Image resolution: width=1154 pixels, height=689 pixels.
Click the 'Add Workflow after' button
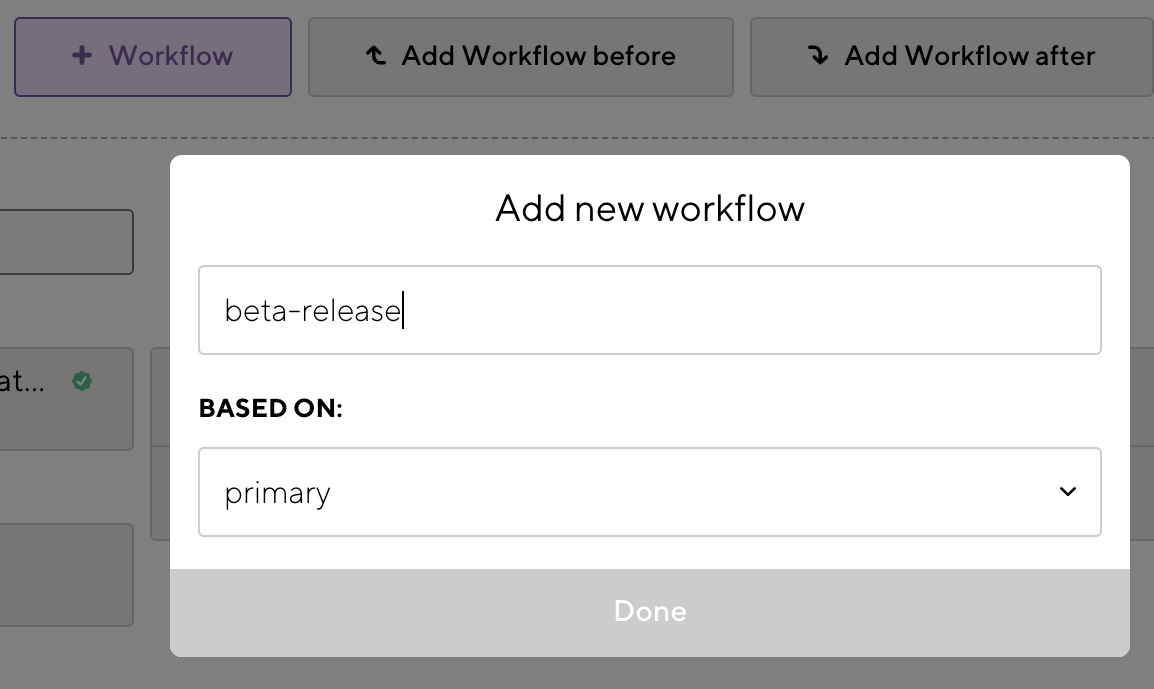951,56
